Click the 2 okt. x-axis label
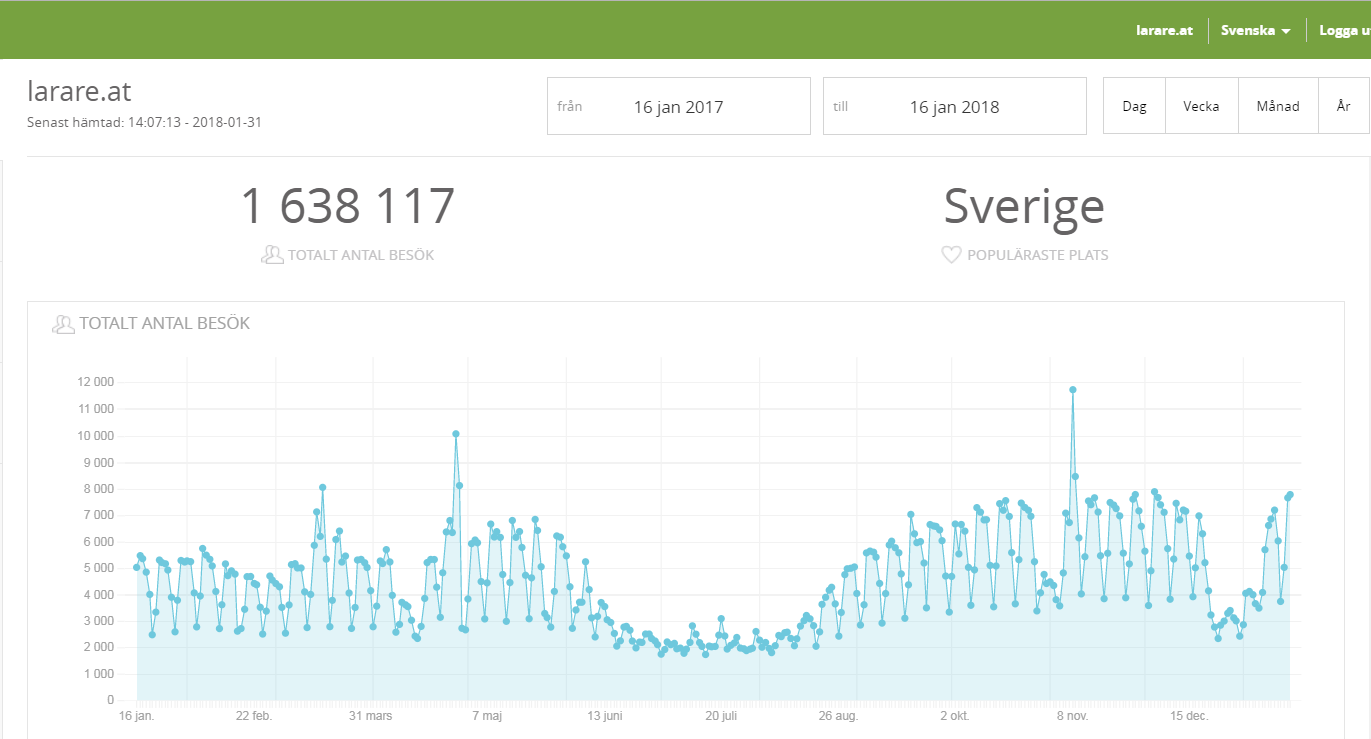This screenshot has width=1371, height=739. click(955, 716)
